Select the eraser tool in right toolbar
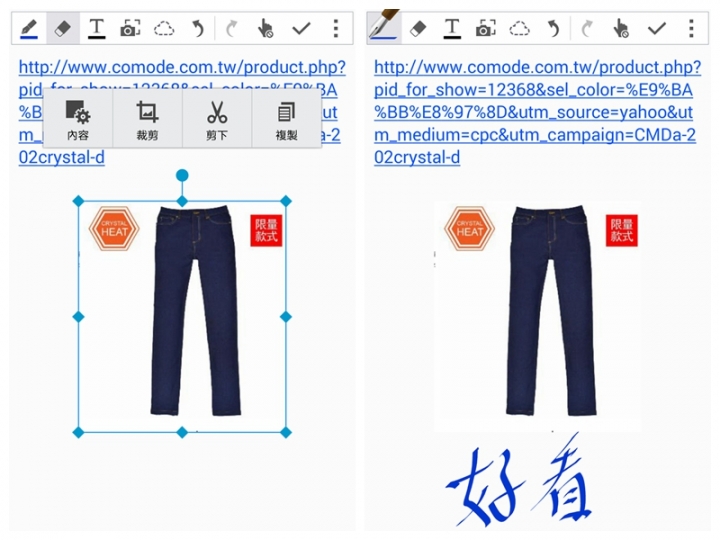720x540 pixels. (418, 28)
